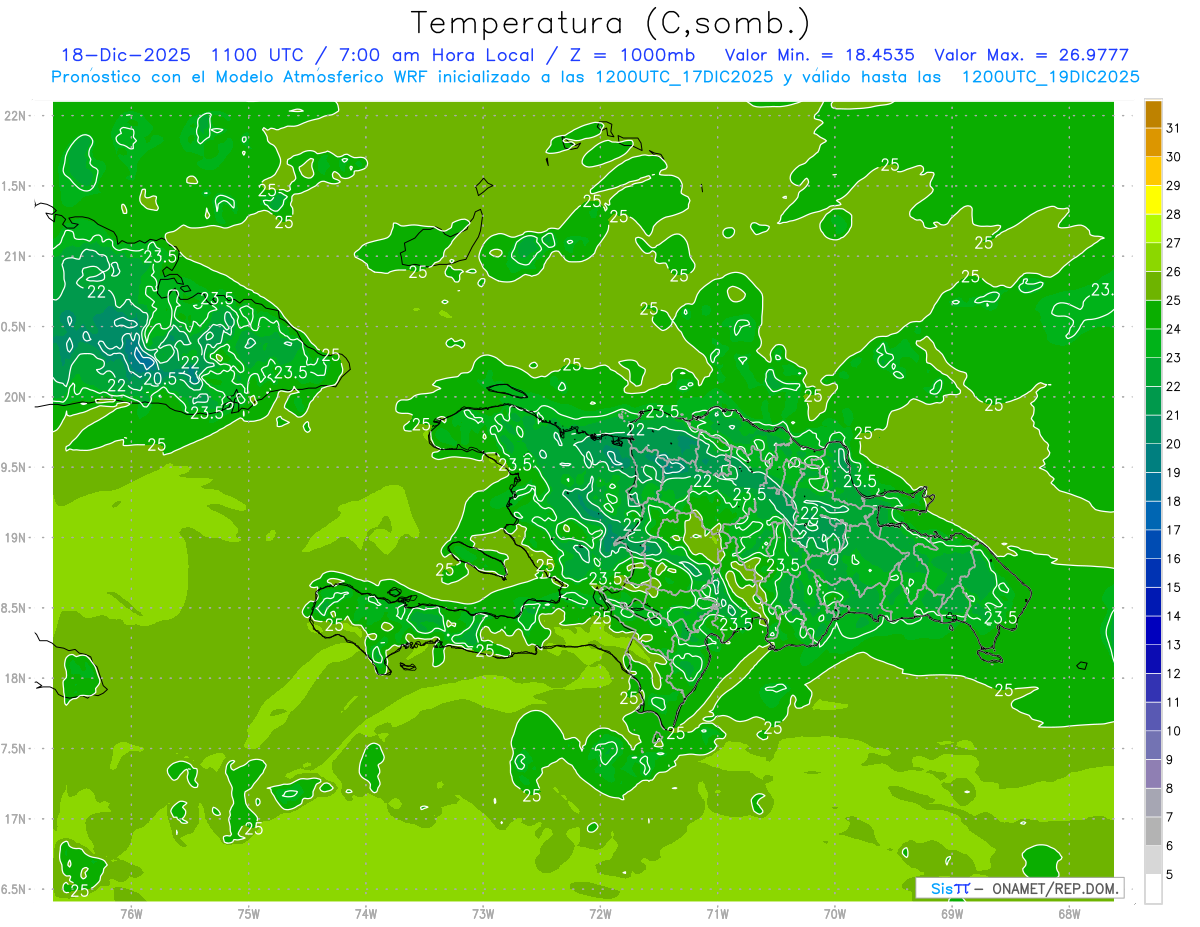Screen dimensions: 1200x927
Task: Click the "69W" longitude axis label
Action: pos(952,912)
